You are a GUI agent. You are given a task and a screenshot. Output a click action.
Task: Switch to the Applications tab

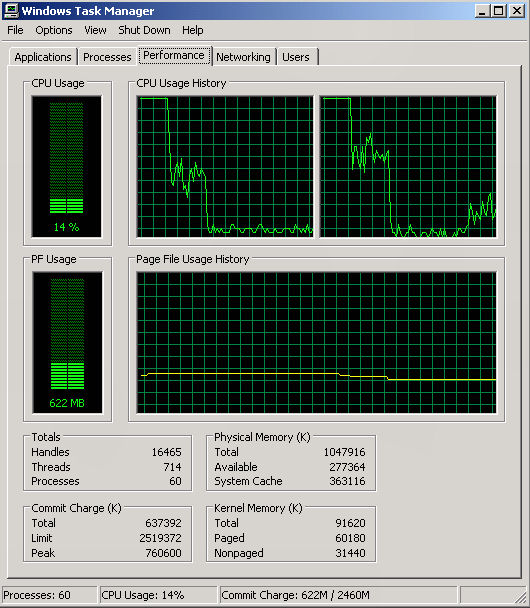pyautogui.click(x=43, y=57)
